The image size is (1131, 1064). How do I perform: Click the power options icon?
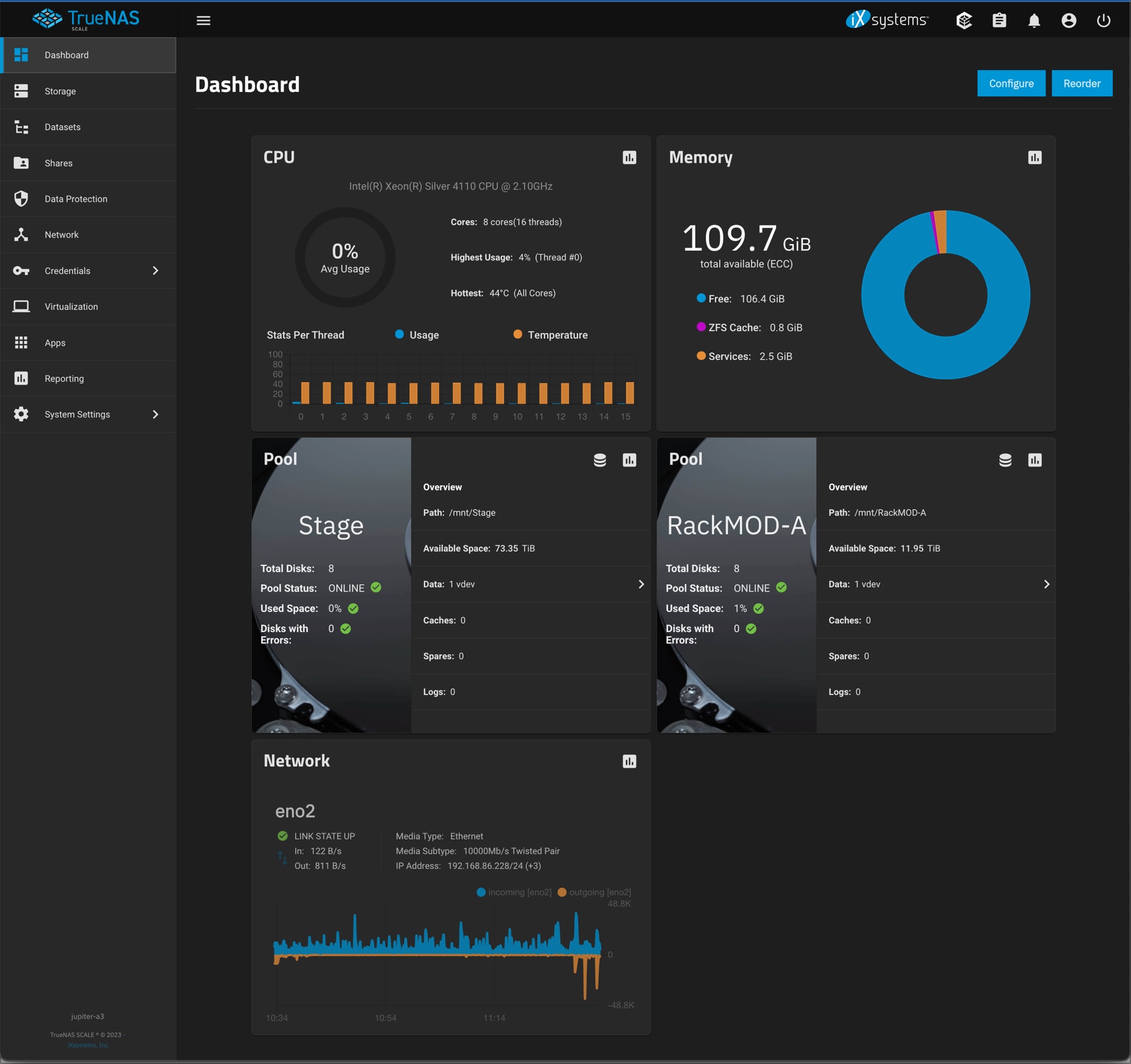1103,20
